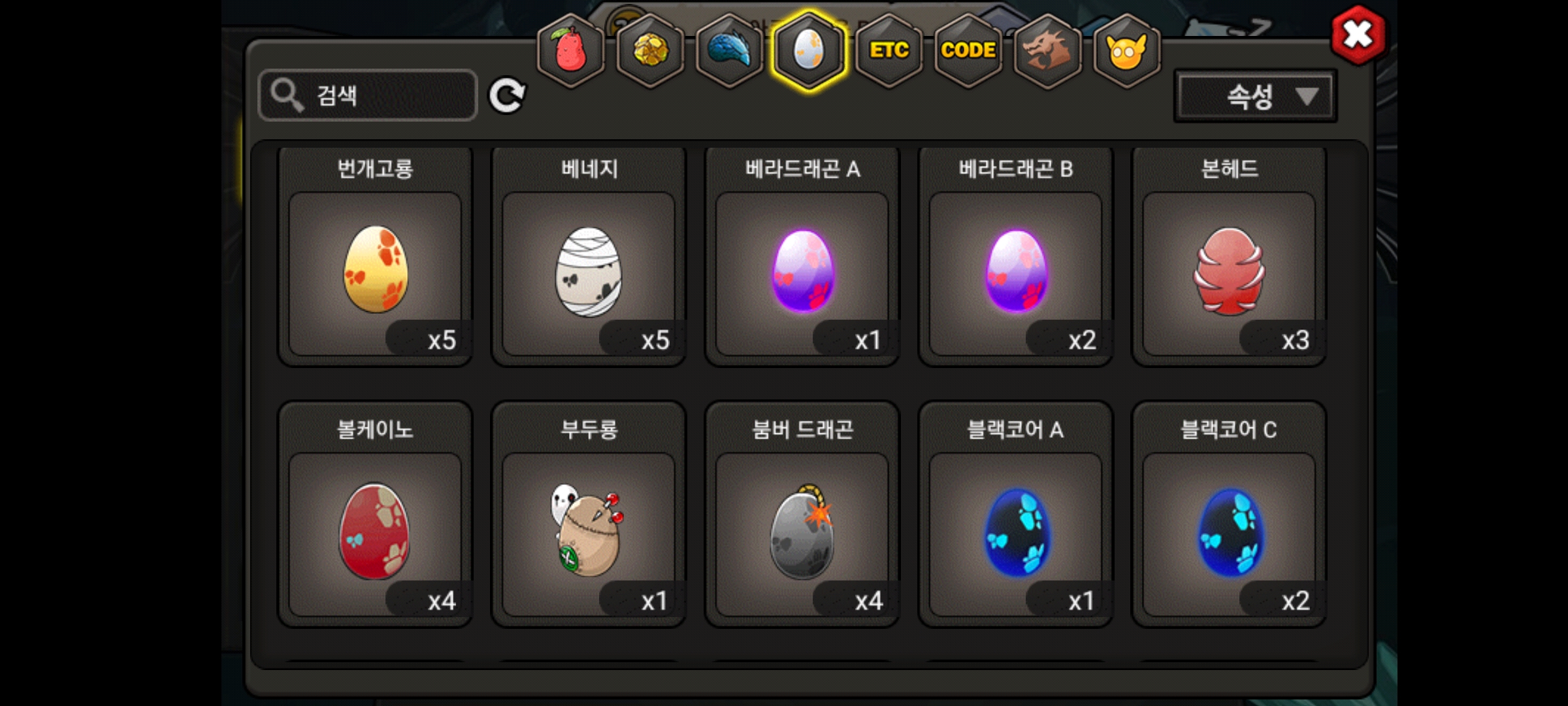
Task: Select the 블랙코어 C dark blue egg
Action: (1229, 515)
